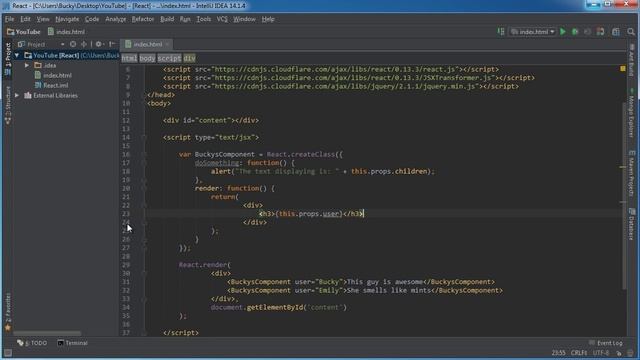Image resolution: width=640 pixels, height=360 pixels.
Task: Open the Ant Build side tab
Action: (631, 60)
